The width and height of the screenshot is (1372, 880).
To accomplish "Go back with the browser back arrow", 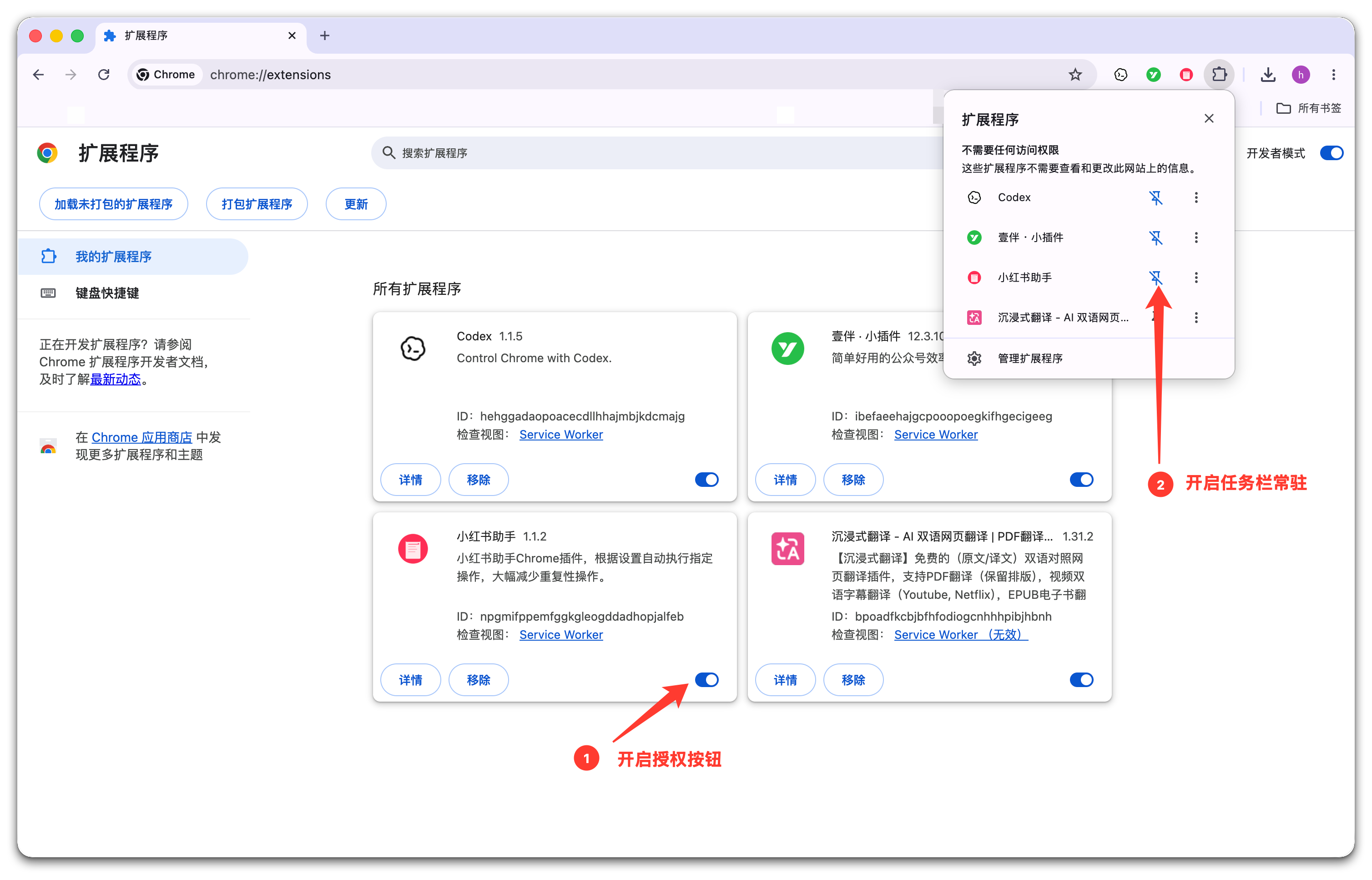I will (x=38, y=74).
